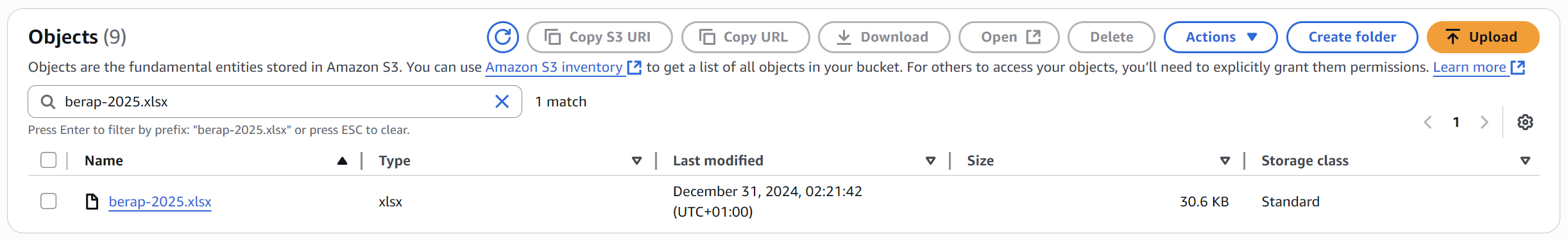This screenshot has height=241, width=1568.
Task: Click Create folder button
Action: click(x=1352, y=37)
